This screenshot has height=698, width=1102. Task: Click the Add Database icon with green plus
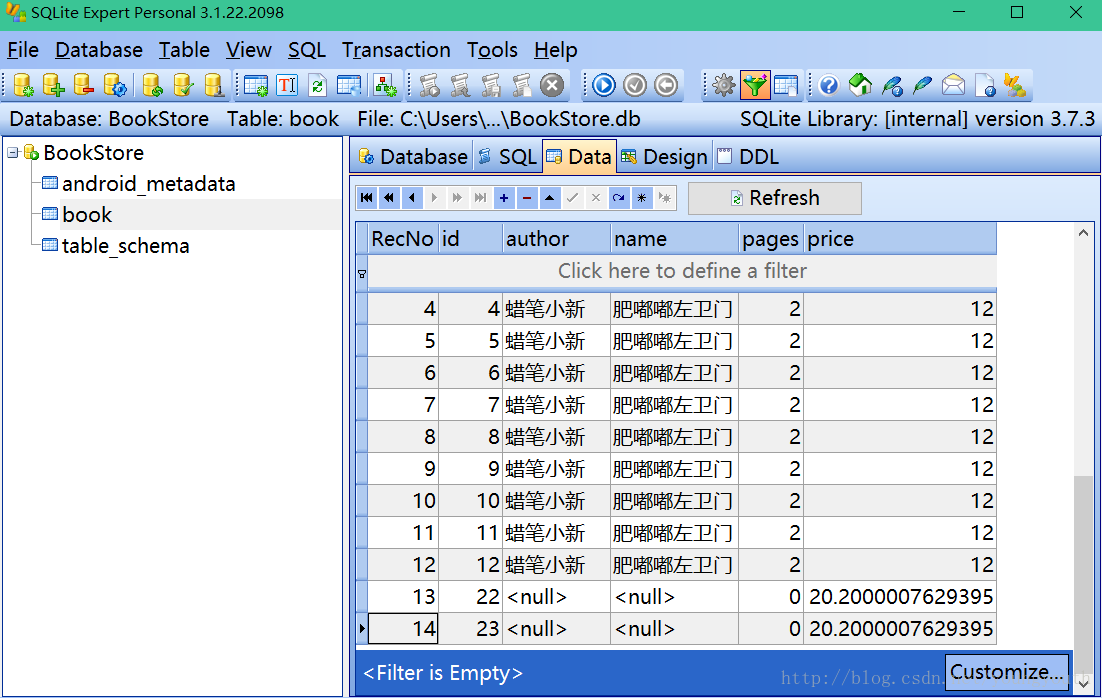[x=53, y=86]
